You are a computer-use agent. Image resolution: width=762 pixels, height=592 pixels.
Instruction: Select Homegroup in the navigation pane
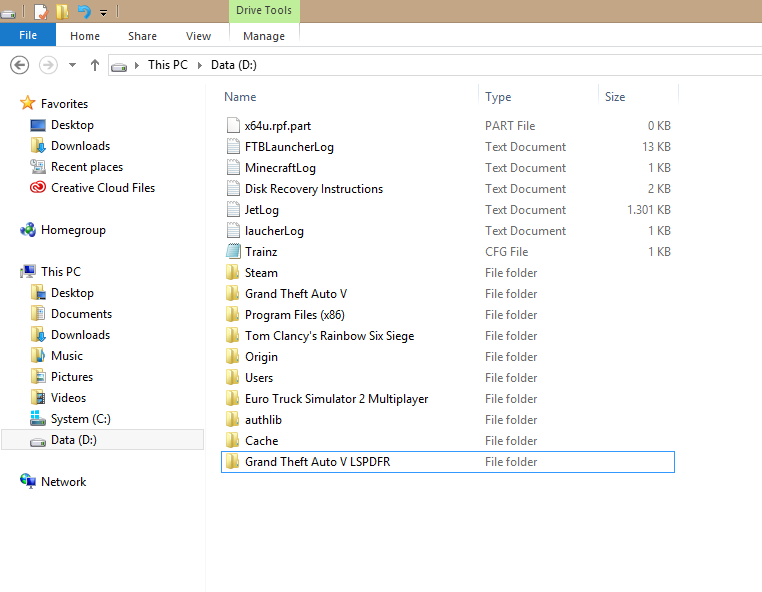coord(73,230)
